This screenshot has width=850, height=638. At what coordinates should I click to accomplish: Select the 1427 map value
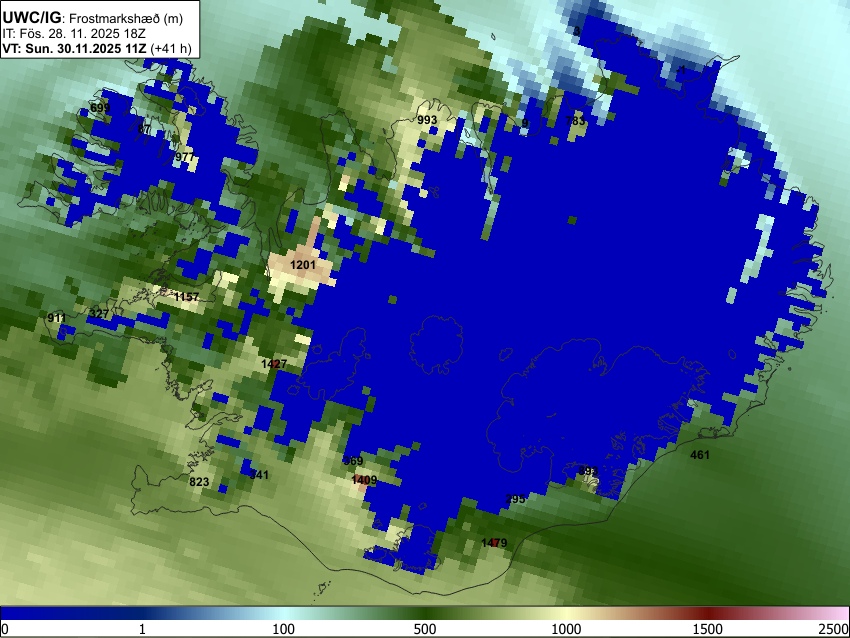pos(274,364)
